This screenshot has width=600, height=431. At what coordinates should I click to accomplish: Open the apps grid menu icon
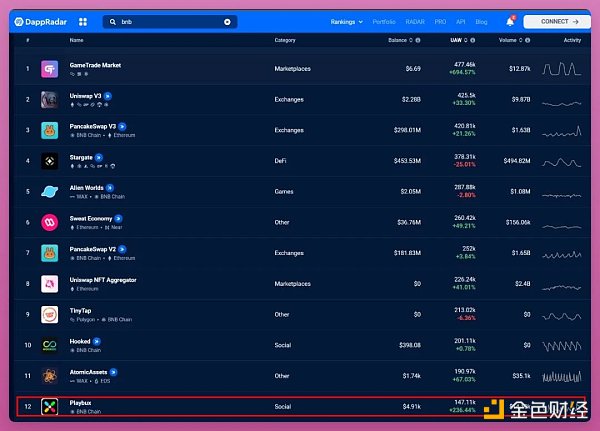[82, 21]
